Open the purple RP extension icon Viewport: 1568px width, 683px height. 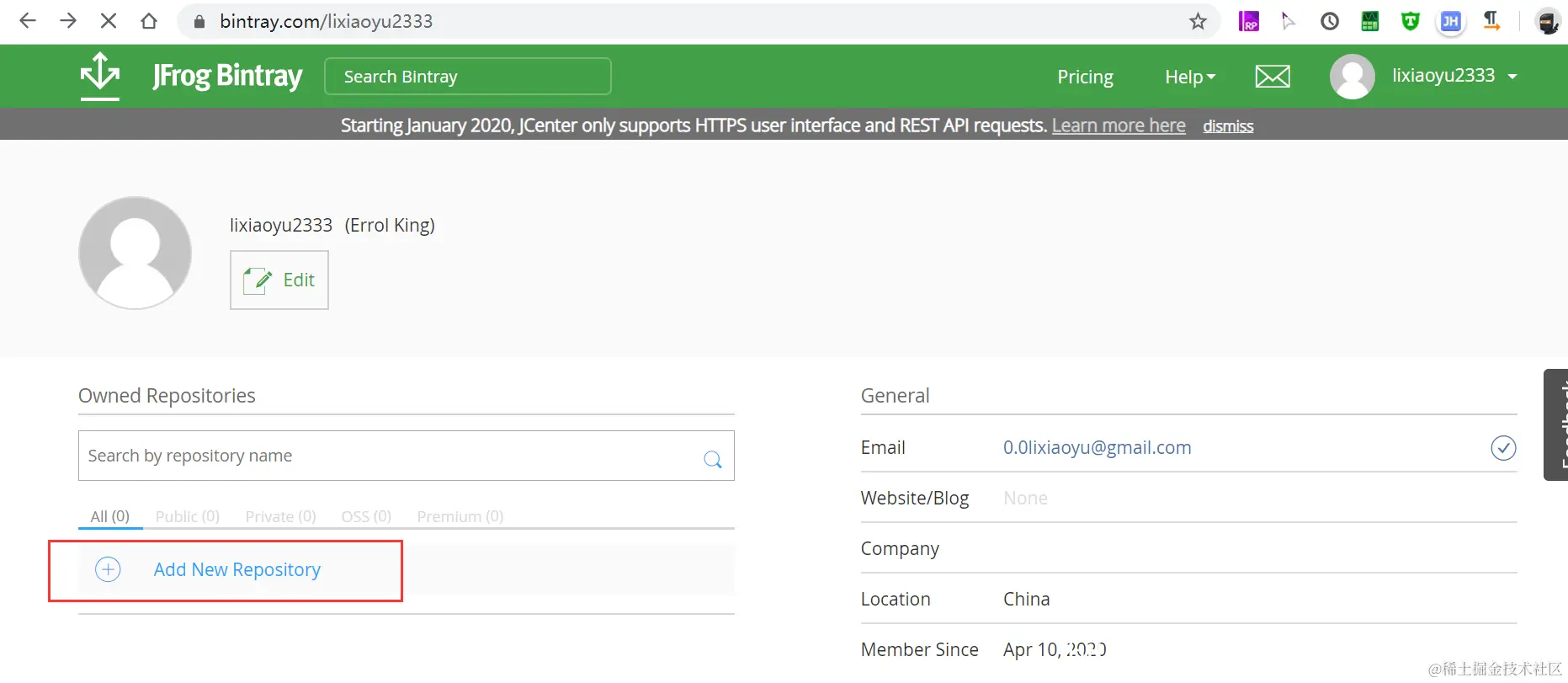1249,21
